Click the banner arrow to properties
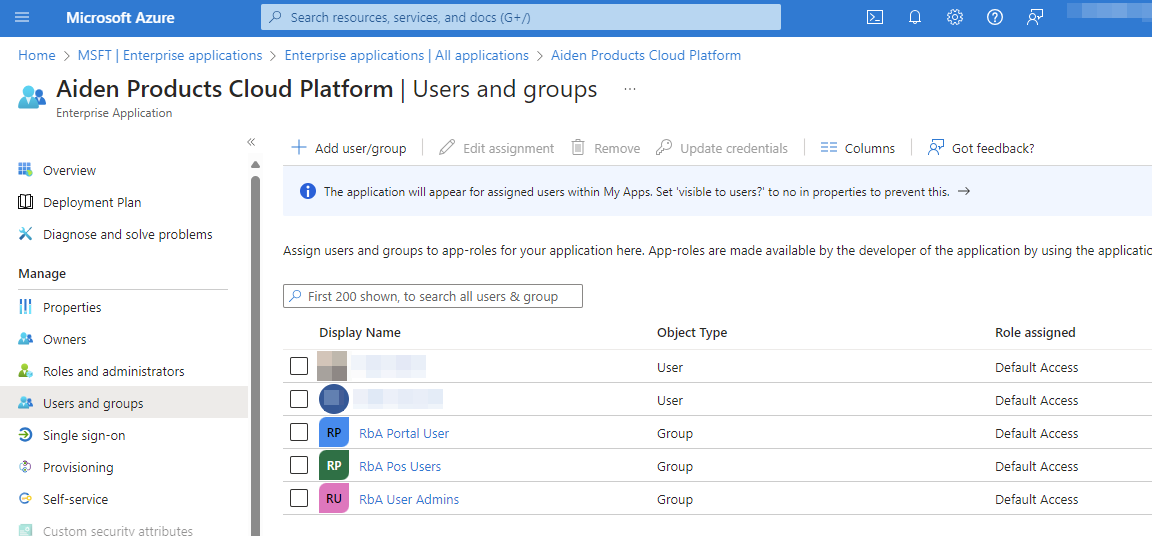1152x536 pixels. tap(965, 191)
